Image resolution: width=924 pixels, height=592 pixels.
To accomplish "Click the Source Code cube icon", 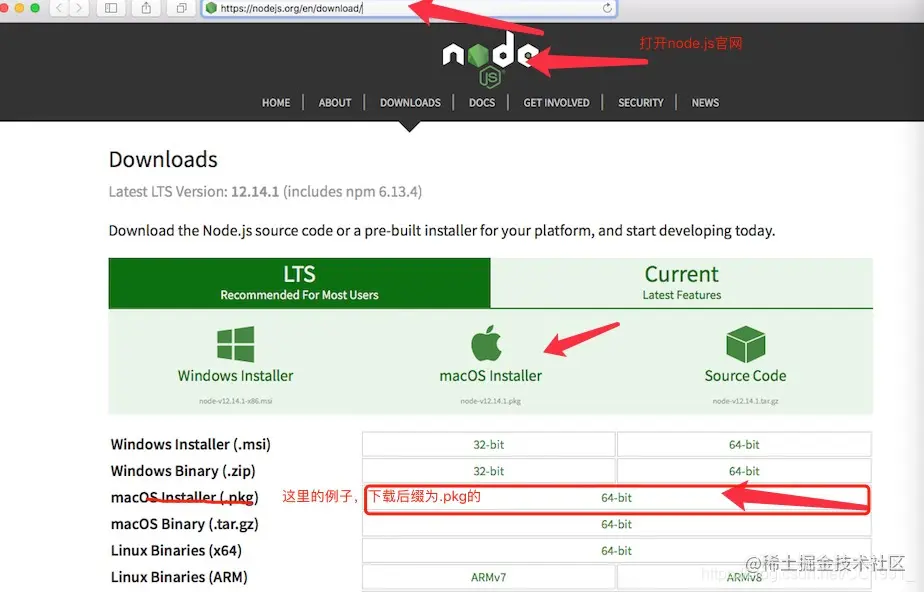I will 745,344.
